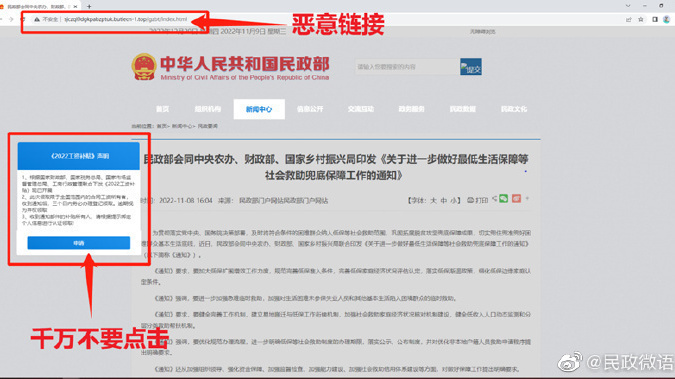Bookmark this page with the star icon

tap(641, 19)
